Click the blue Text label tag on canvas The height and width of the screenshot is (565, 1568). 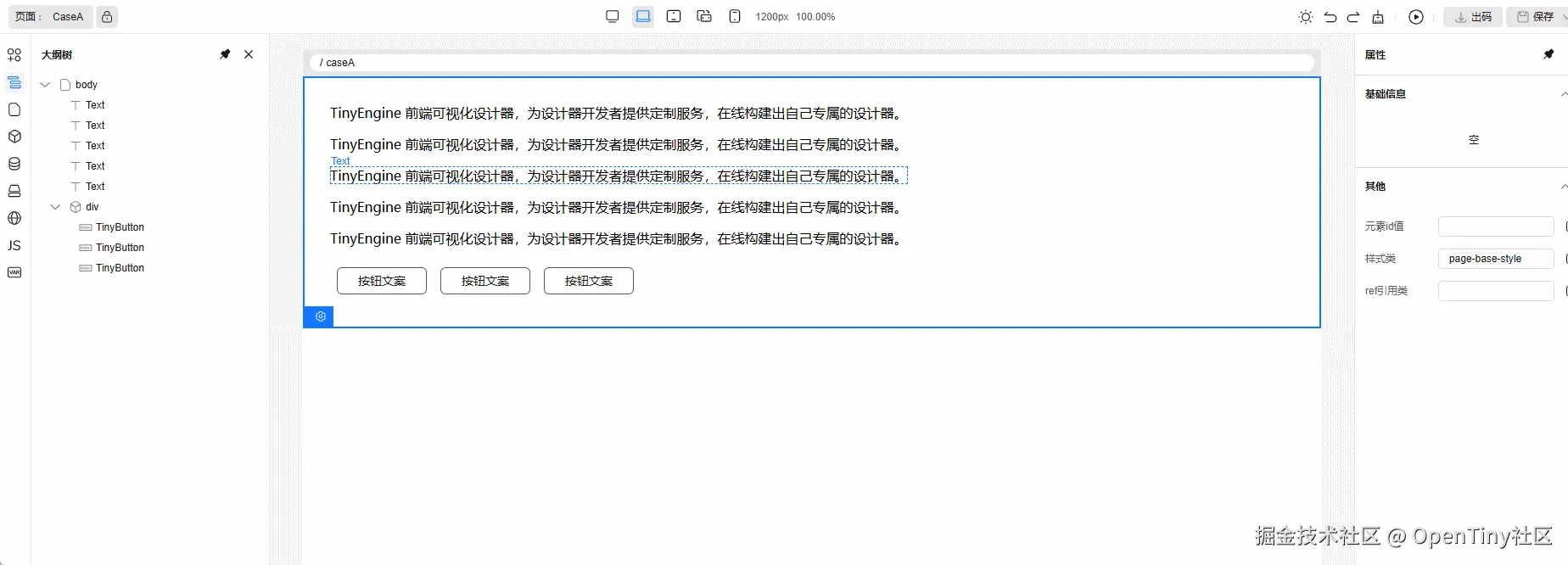[x=340, y=161]
